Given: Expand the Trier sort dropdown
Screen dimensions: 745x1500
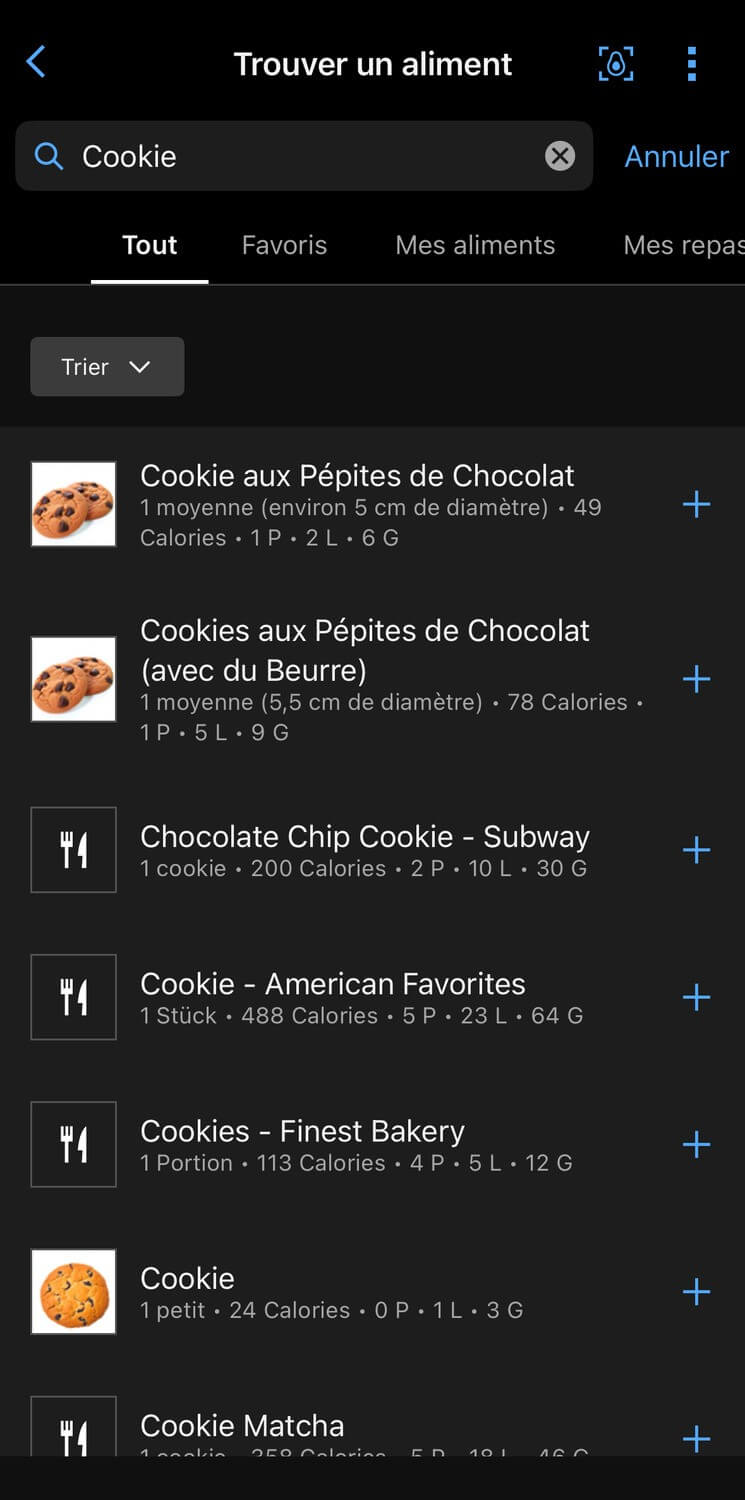Looking at the screenshot, I should click(x=107, y=367).
